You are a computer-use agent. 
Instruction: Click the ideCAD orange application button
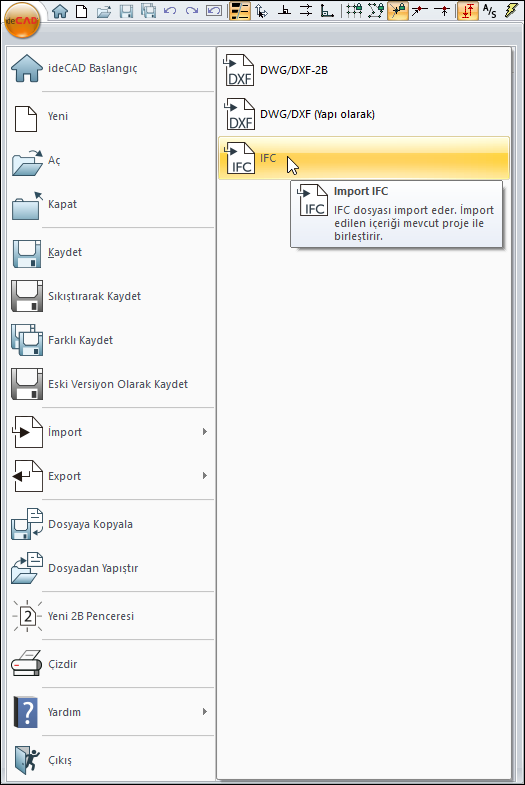(22, 20)
